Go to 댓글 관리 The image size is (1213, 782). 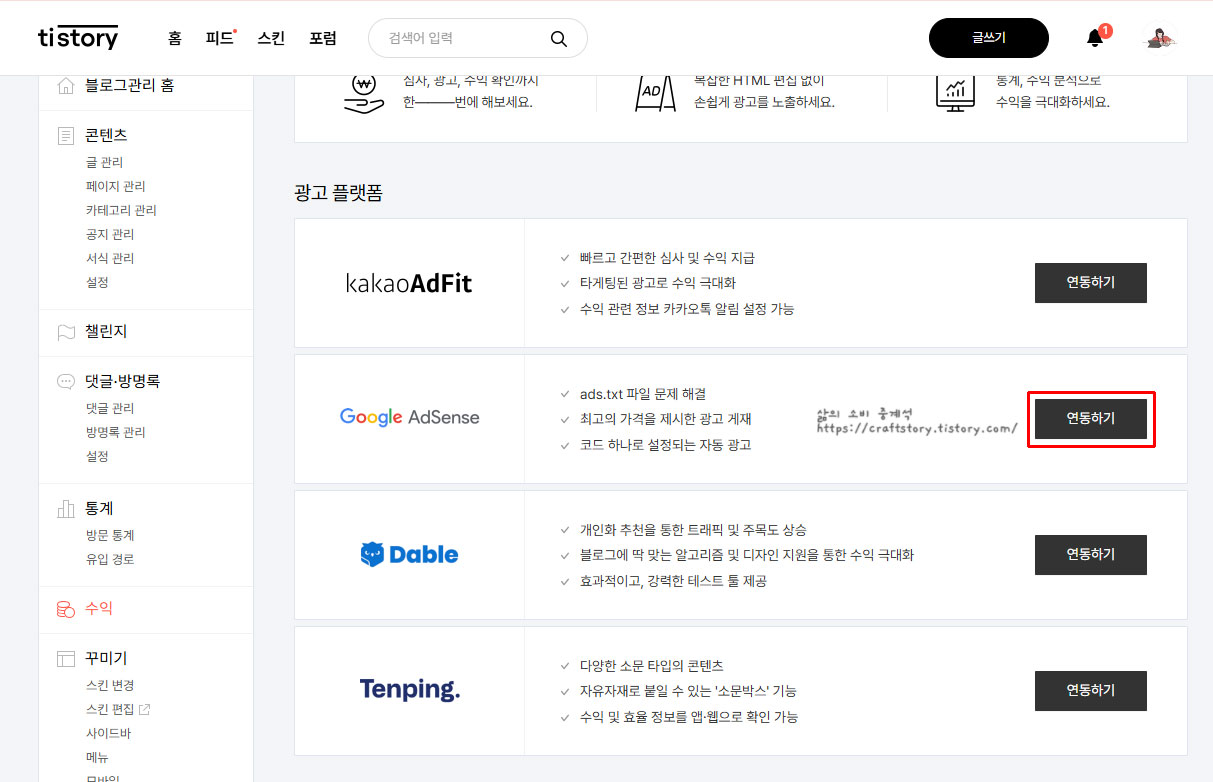[x=110, y=408]
